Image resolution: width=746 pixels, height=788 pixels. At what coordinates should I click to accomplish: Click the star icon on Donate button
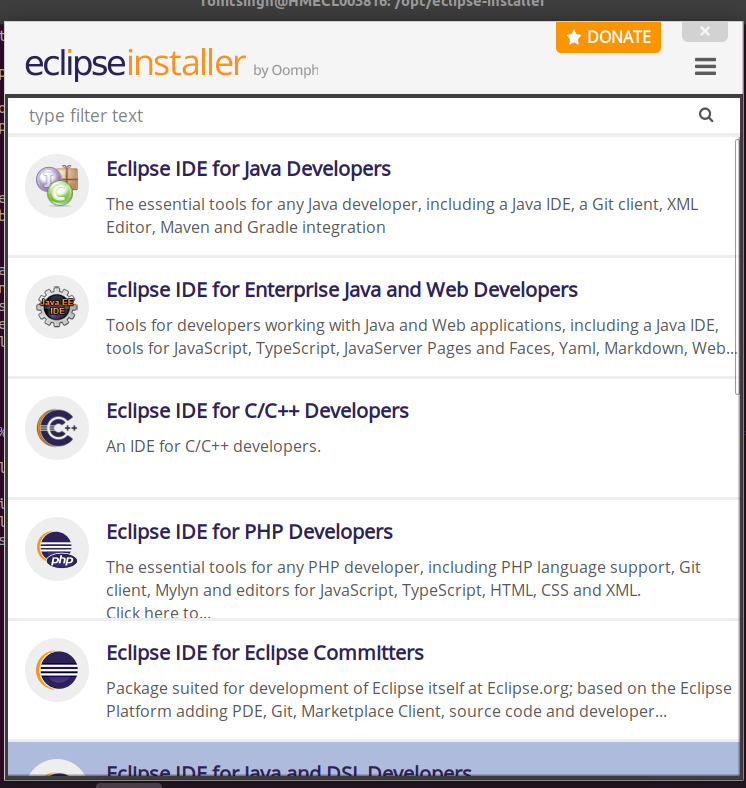coord(574,37)
